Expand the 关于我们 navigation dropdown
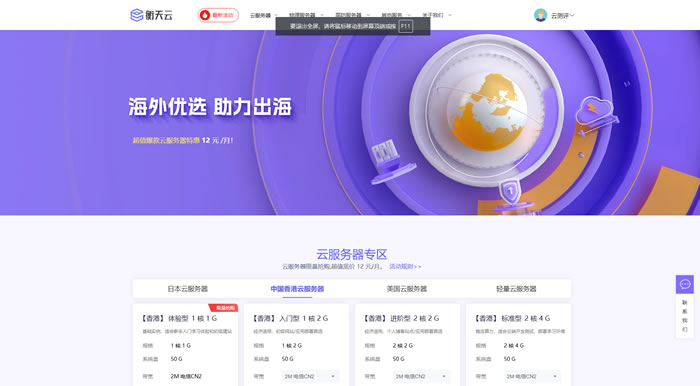 tap(437, 15)
